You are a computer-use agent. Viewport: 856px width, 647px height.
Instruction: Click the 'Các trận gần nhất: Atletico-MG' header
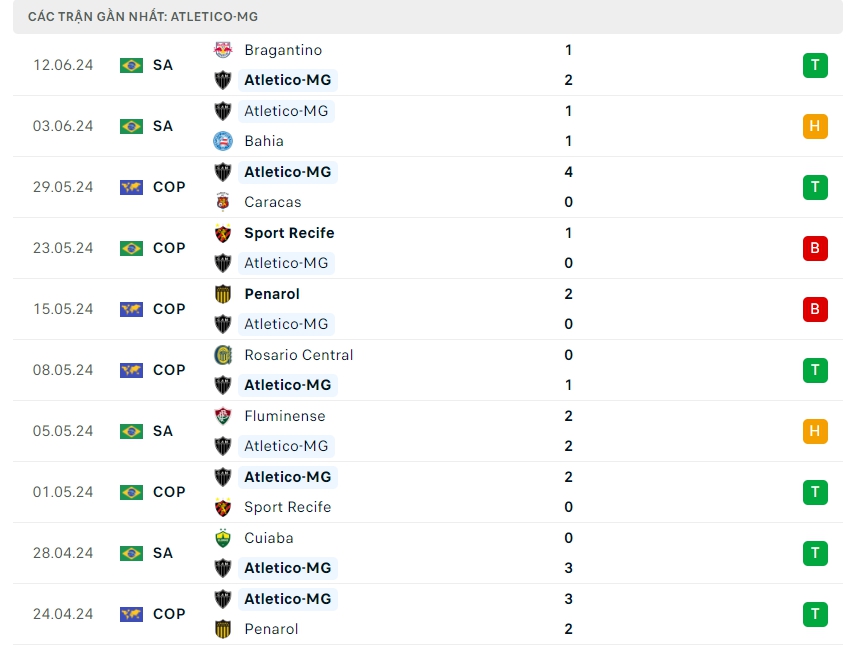point(143,17)
